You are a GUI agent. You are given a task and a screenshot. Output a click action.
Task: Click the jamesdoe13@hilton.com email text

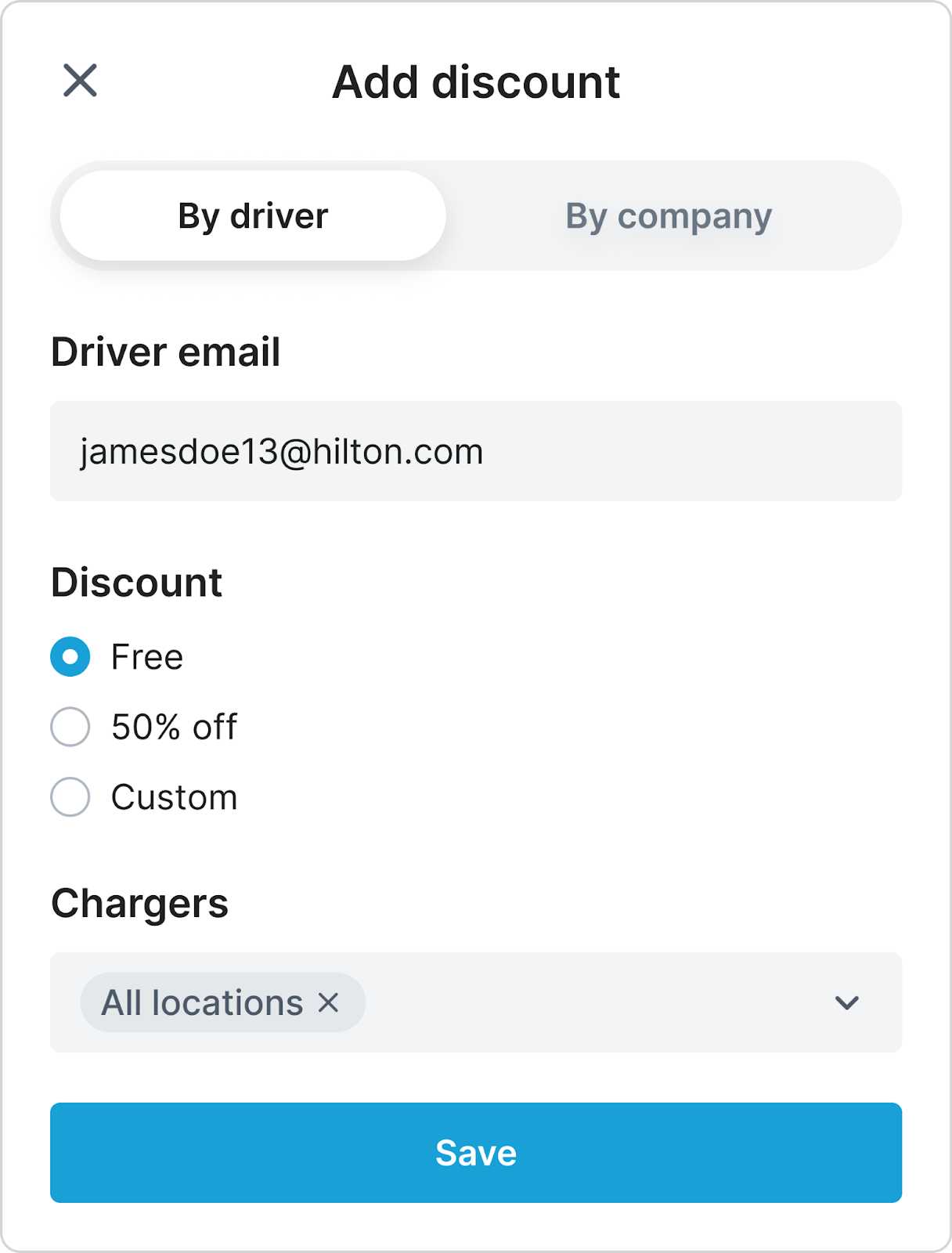[282, 451]
